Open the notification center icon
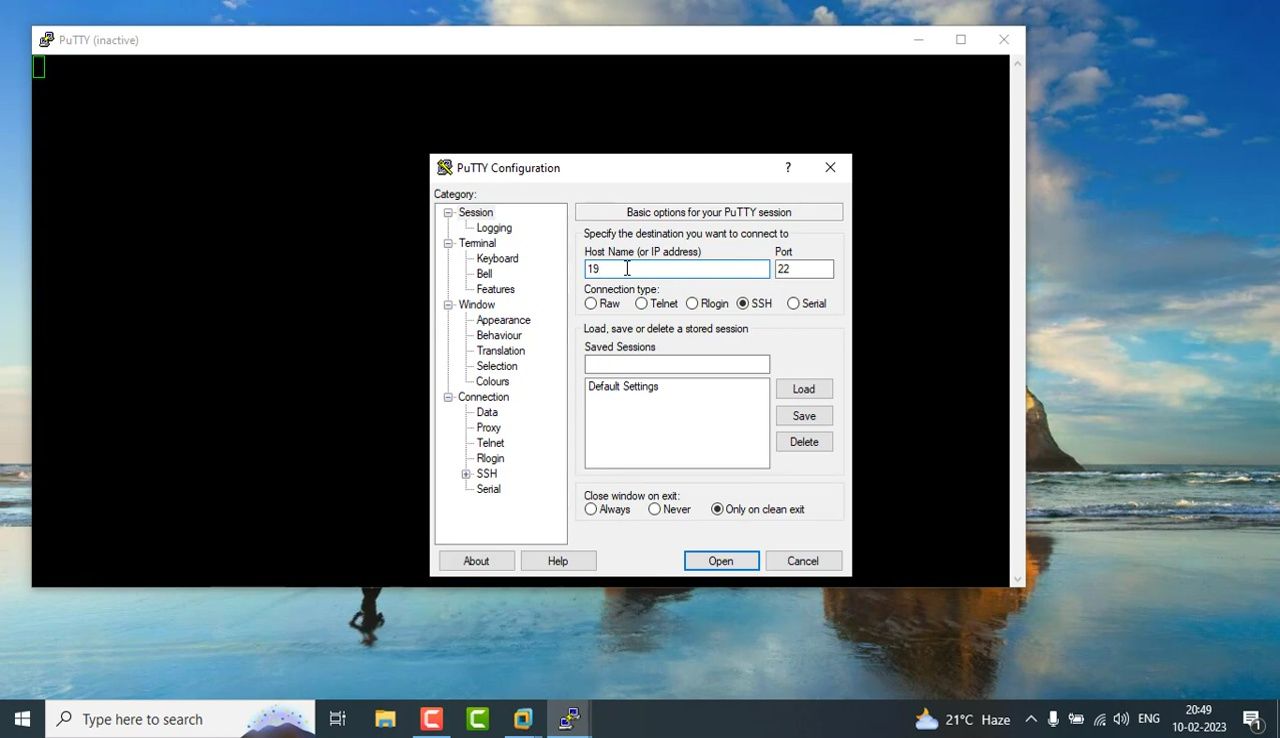 [1252, 719]
